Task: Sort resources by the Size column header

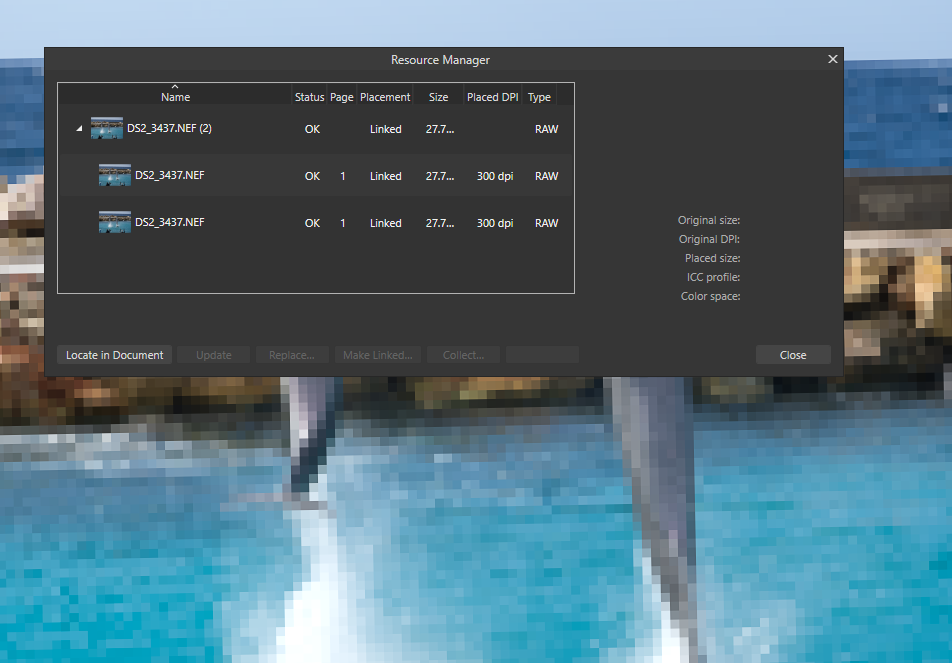Action: click(x=438, y=96)
